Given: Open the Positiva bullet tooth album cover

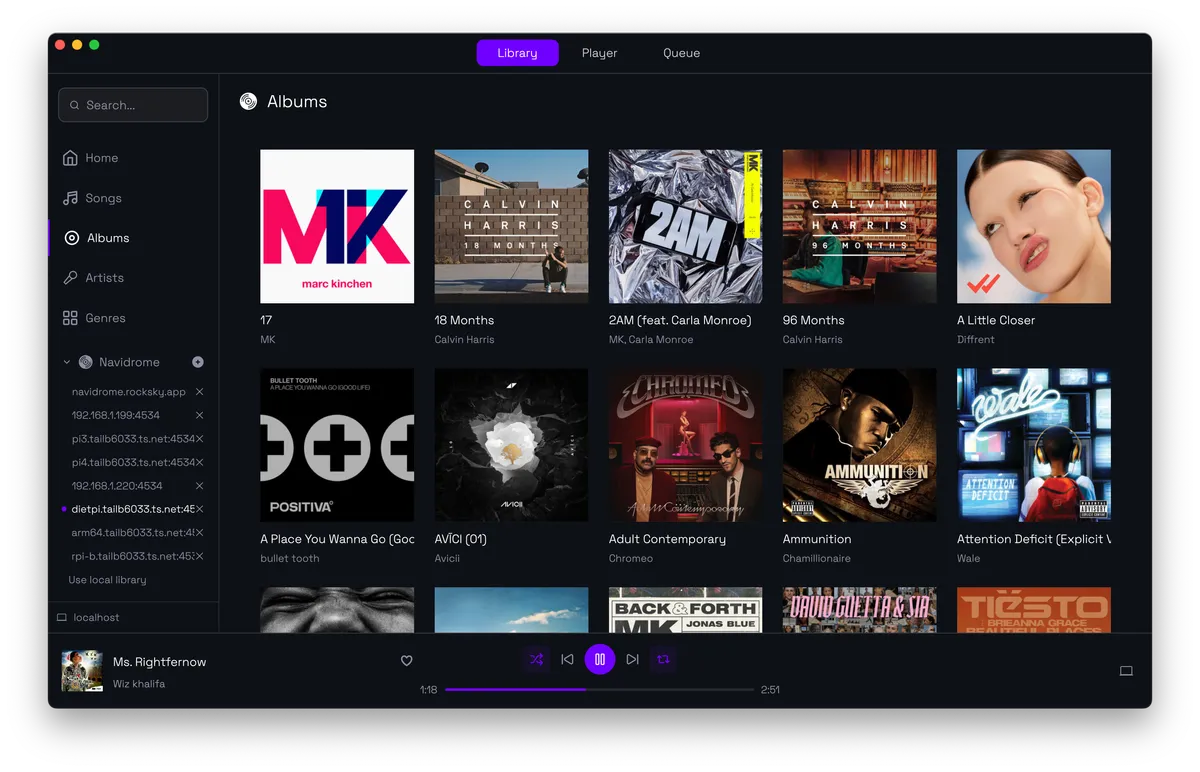Looking at the screenshot, I should 337,445.
